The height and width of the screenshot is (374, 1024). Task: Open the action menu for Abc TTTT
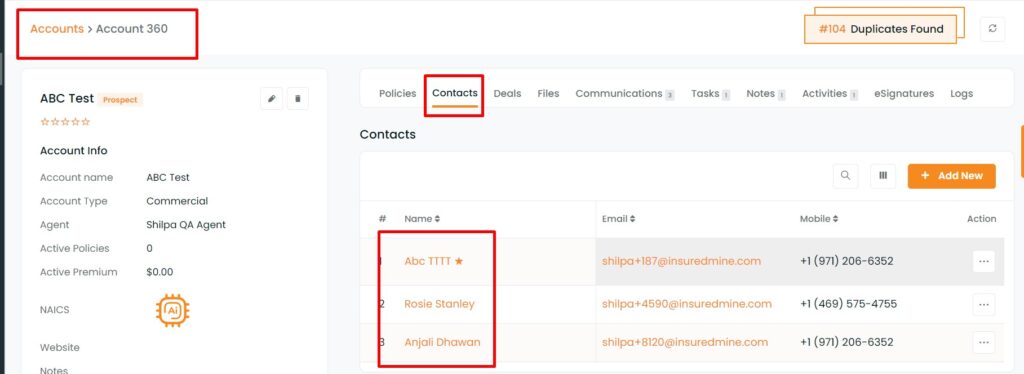click(x=984, y=261)
